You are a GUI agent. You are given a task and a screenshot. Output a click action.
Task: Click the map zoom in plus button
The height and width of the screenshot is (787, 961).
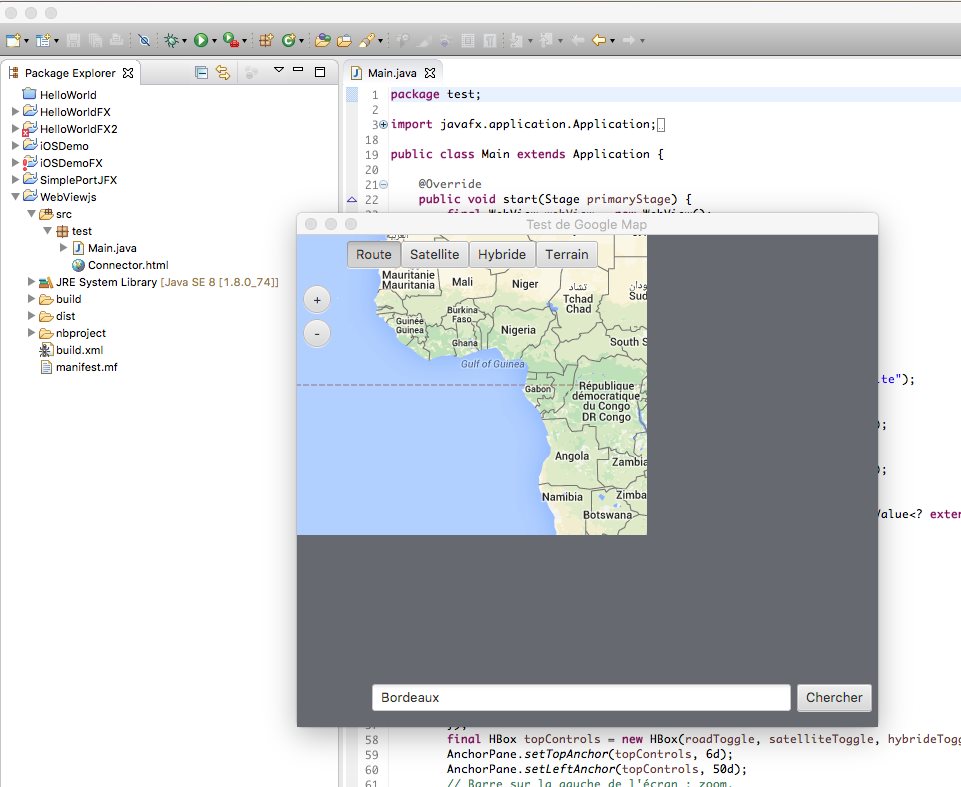coord(317,300)
